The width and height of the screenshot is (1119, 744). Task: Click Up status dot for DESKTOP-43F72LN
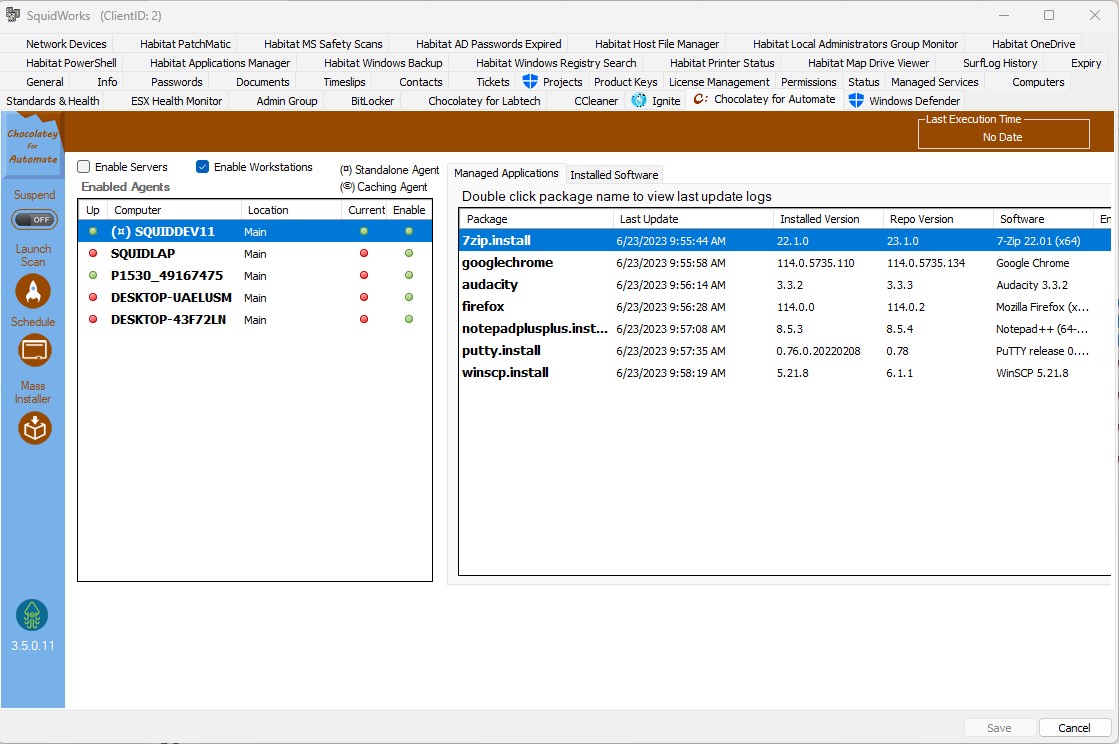(x=93, y=320)
